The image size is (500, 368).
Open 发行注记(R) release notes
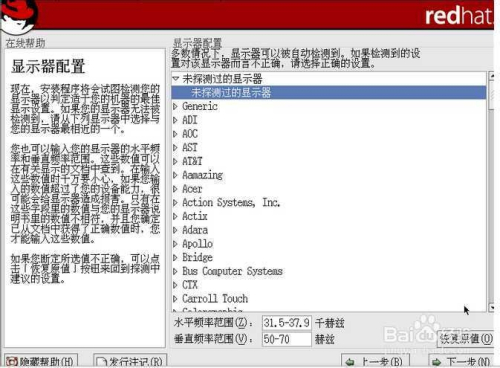click(x=130, y=361)
